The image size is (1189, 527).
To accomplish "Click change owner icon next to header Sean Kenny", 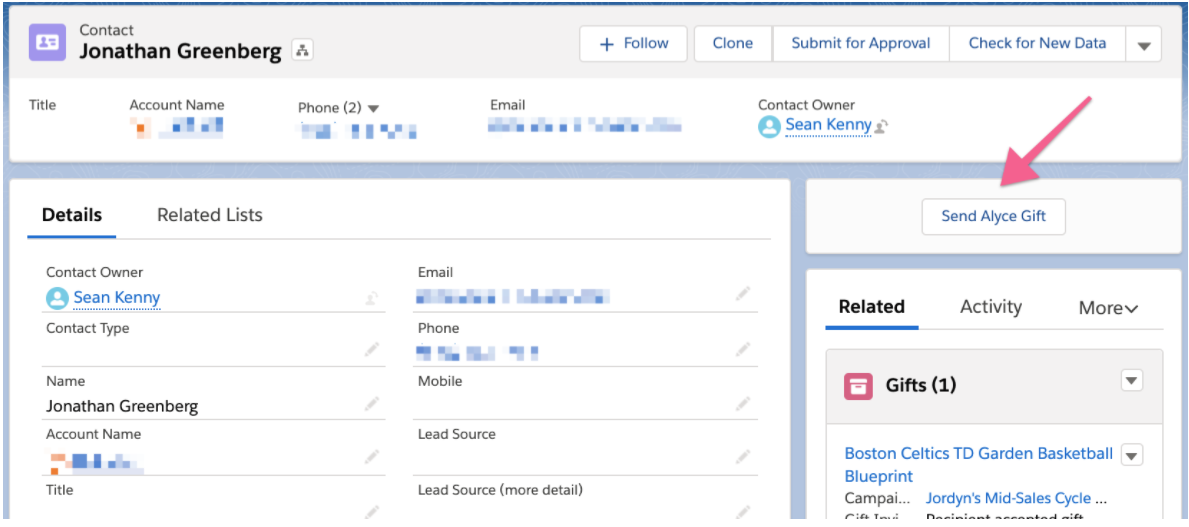I will coord(880,126).
